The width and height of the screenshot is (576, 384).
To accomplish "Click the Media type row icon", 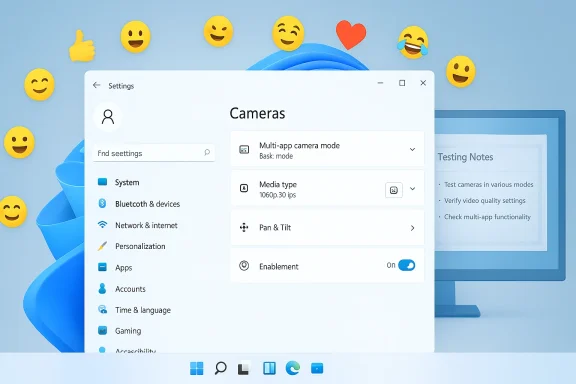I will 244,188.
